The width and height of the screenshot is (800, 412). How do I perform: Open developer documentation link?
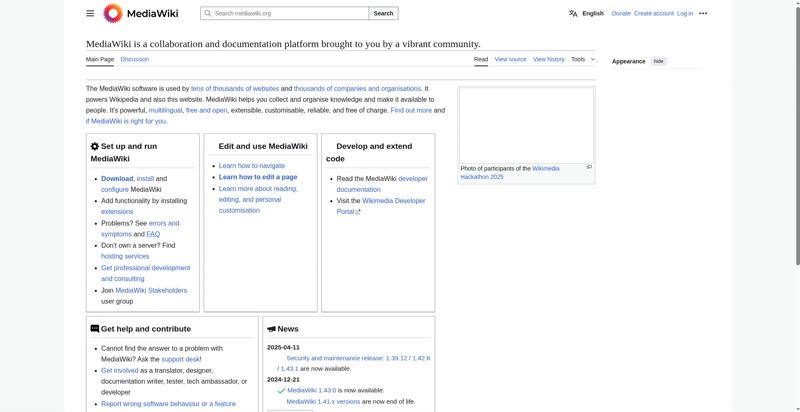point(382,184)
